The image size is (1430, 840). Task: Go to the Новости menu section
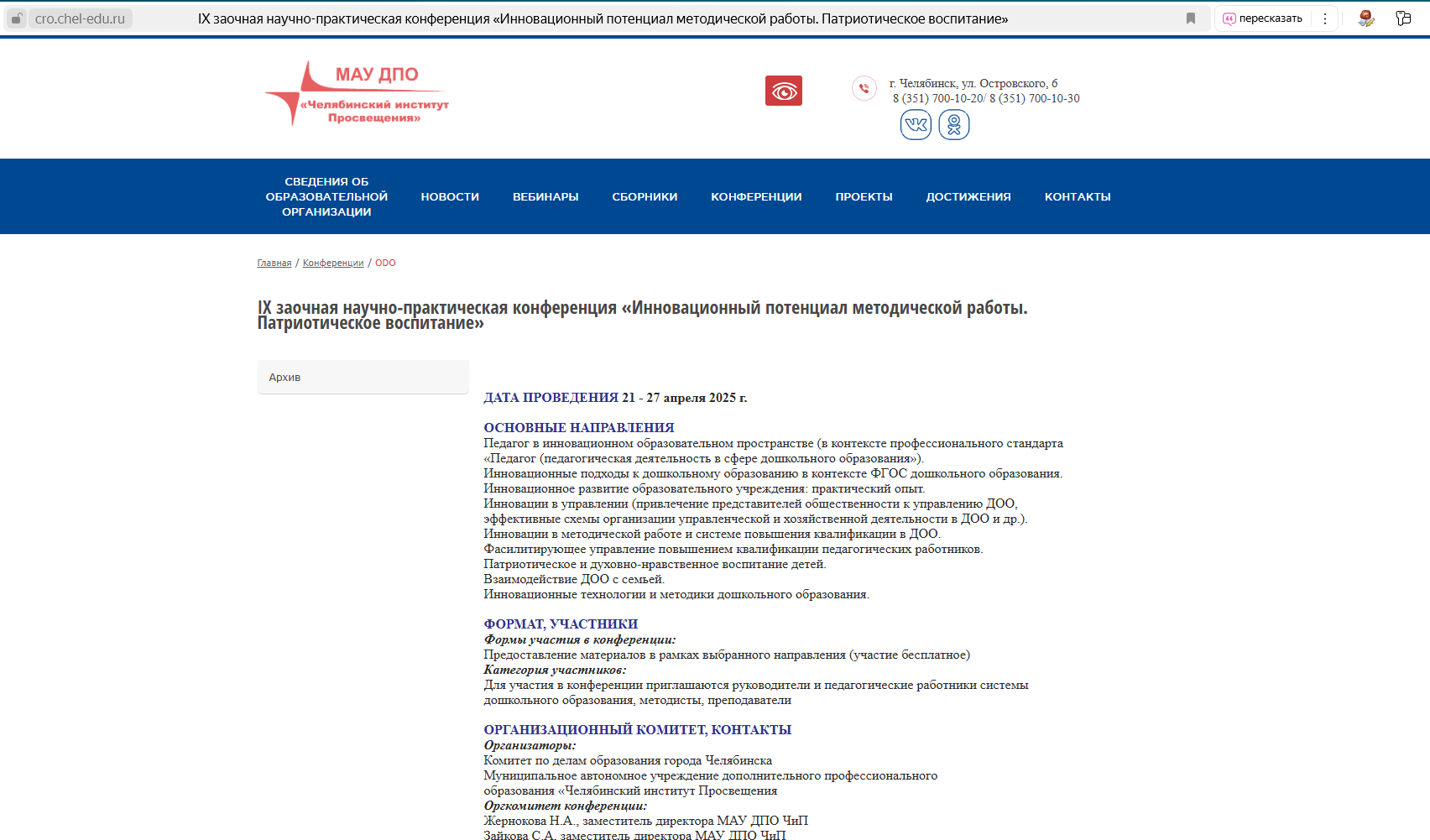coord(450,196)
